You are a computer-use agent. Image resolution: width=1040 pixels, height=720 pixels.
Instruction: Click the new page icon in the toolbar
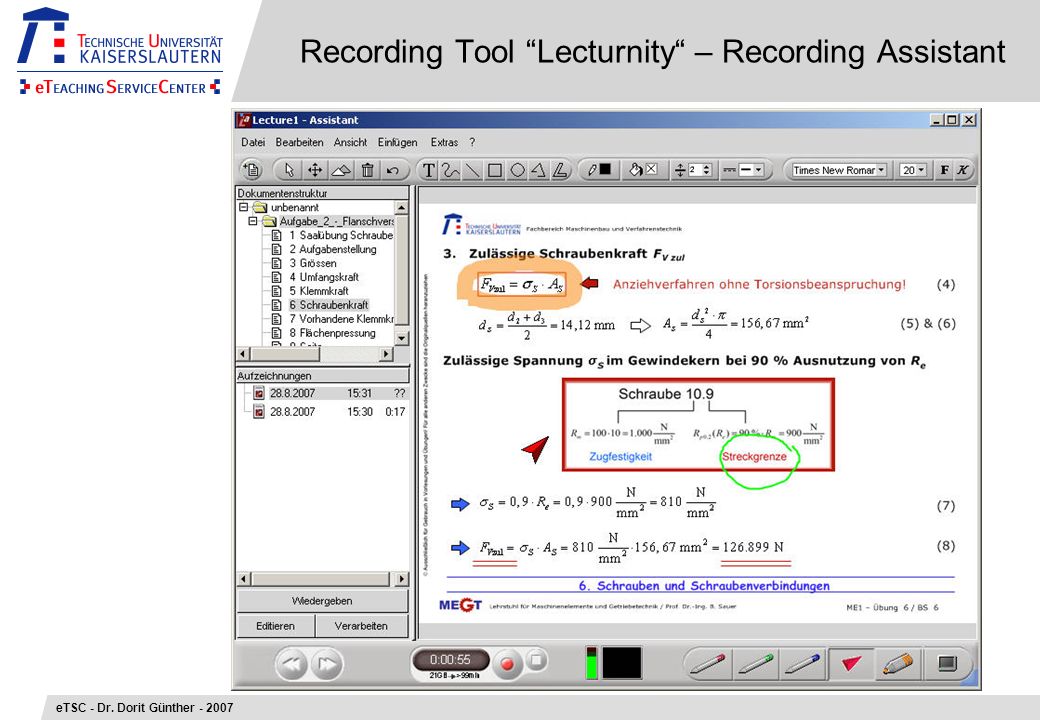252,170
